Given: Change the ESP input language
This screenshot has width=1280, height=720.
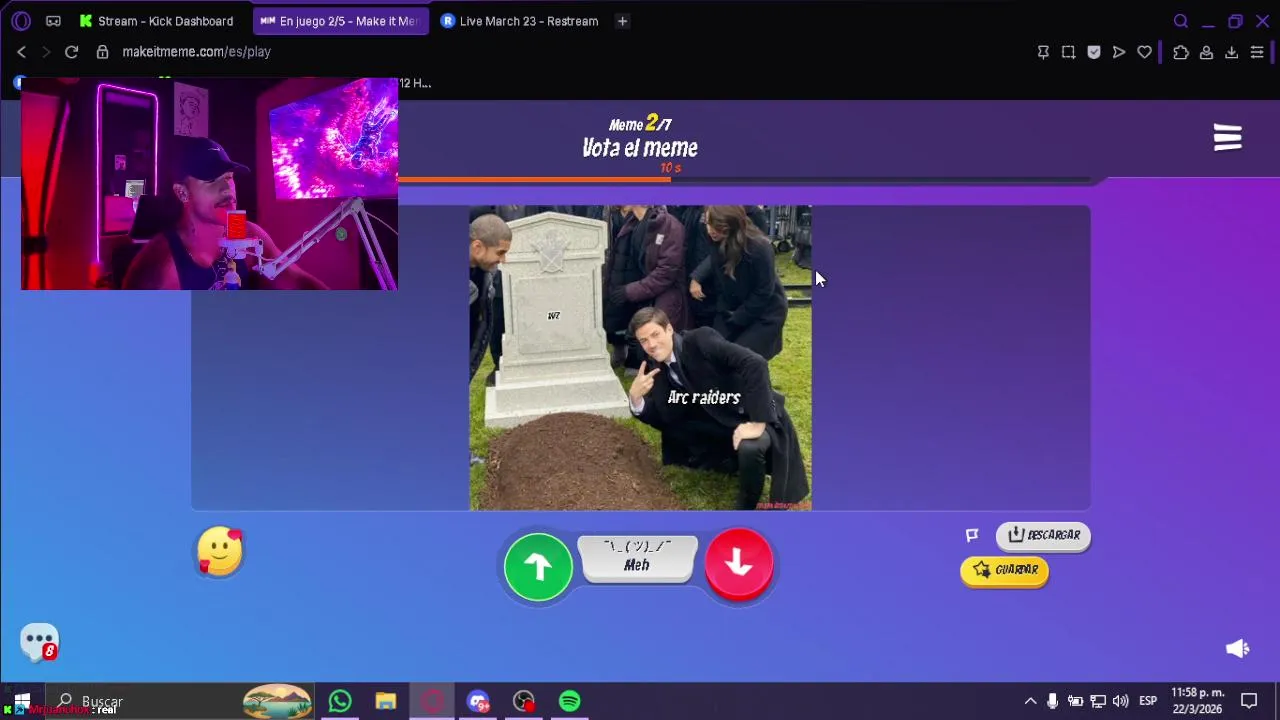Looking at the screenshot, I should [1148, 701].
